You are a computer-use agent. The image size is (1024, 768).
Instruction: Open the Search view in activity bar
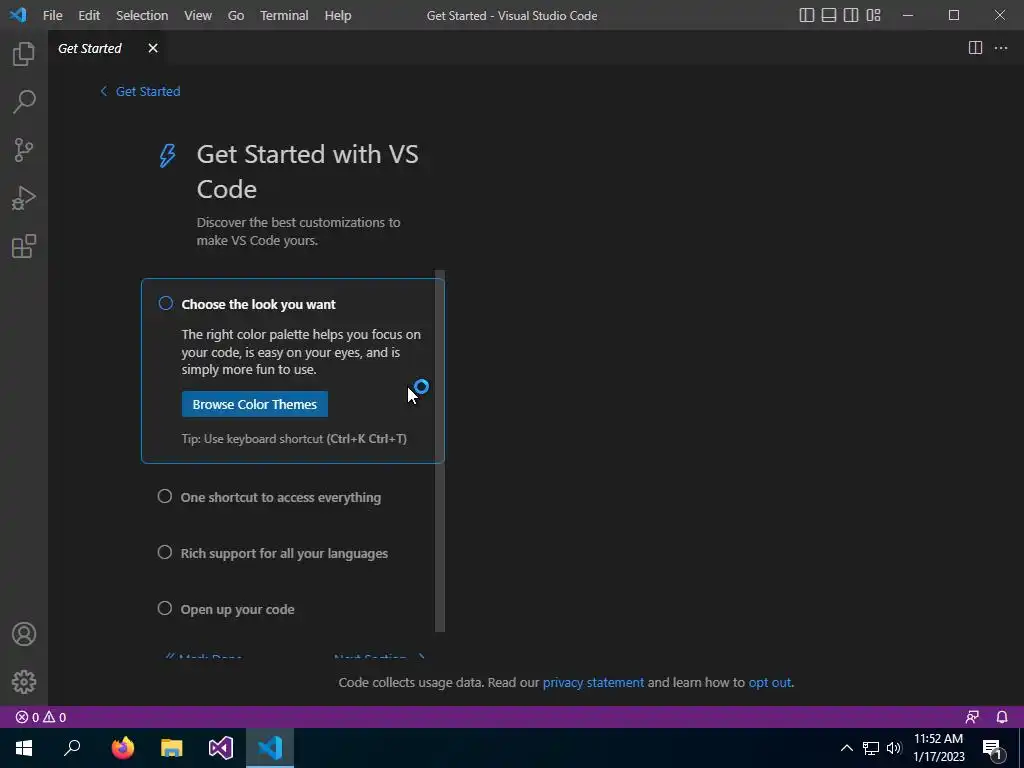pyautogui.click(x=24, y=102)
